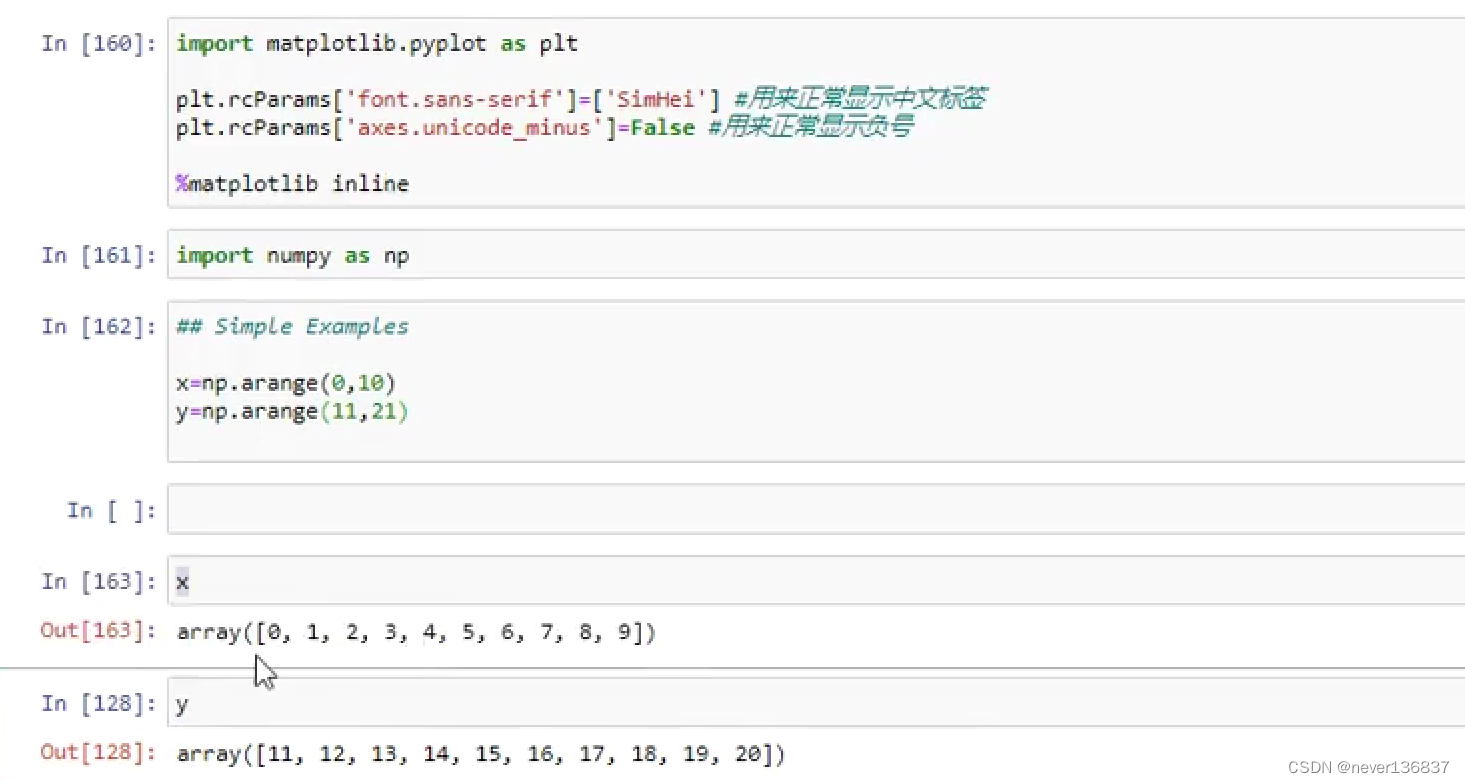Open the CSDN @never136837 watermark link

pyautogui.click(x=1368, y=765)
